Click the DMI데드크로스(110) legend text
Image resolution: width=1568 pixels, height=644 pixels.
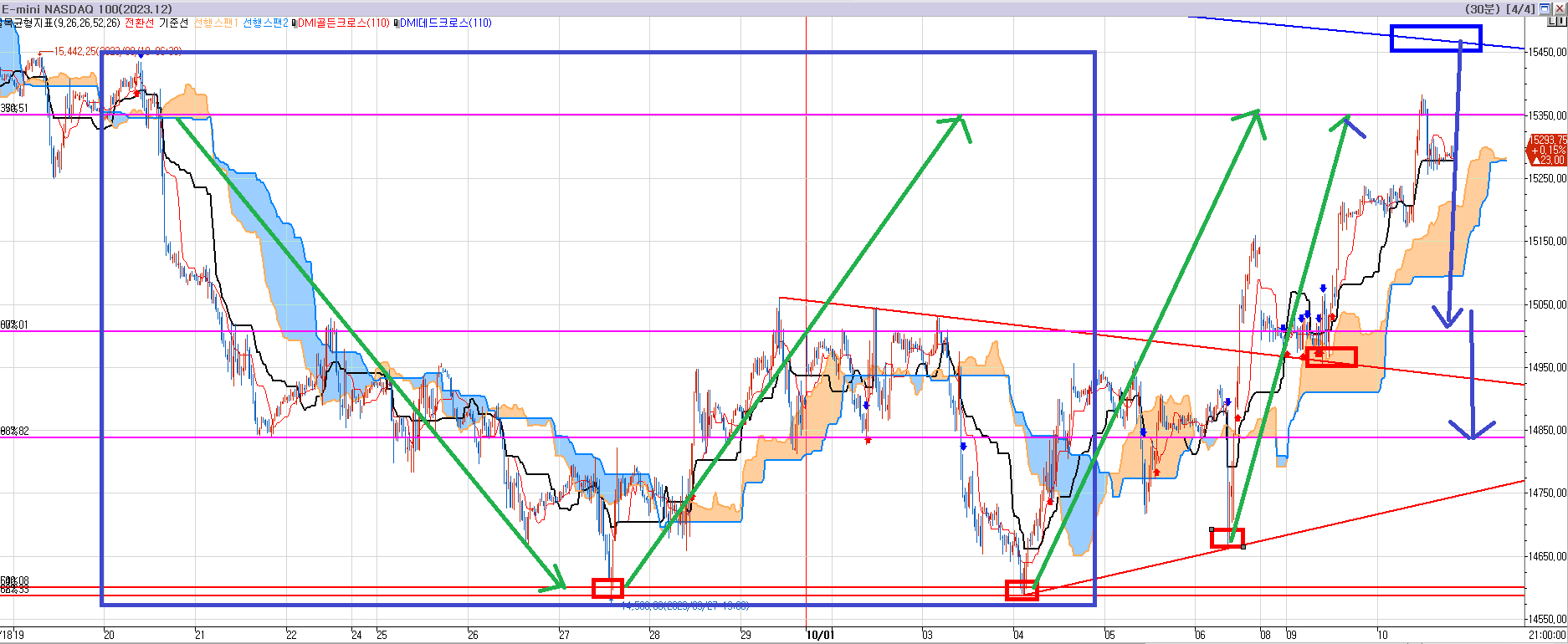pos(446,23)
